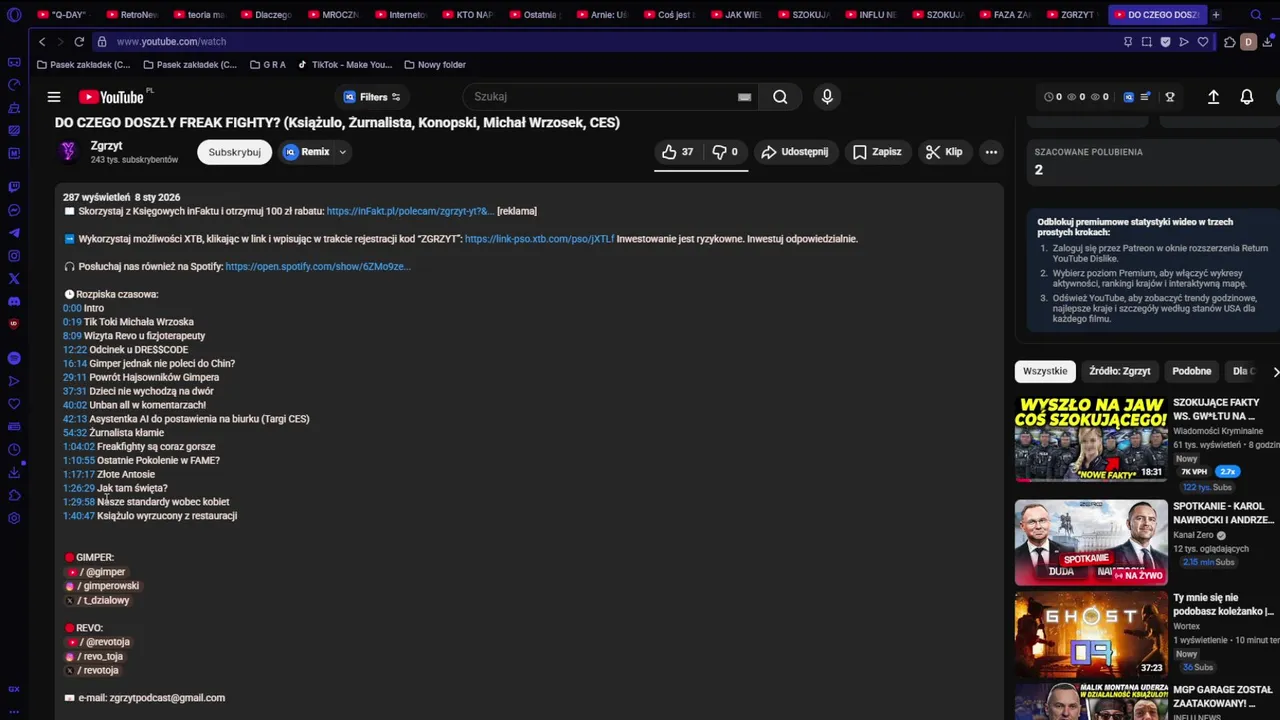Open Spotify player in Opera sidebar
This screenshot has height=720, width=1280.
(x=14, y=358)
